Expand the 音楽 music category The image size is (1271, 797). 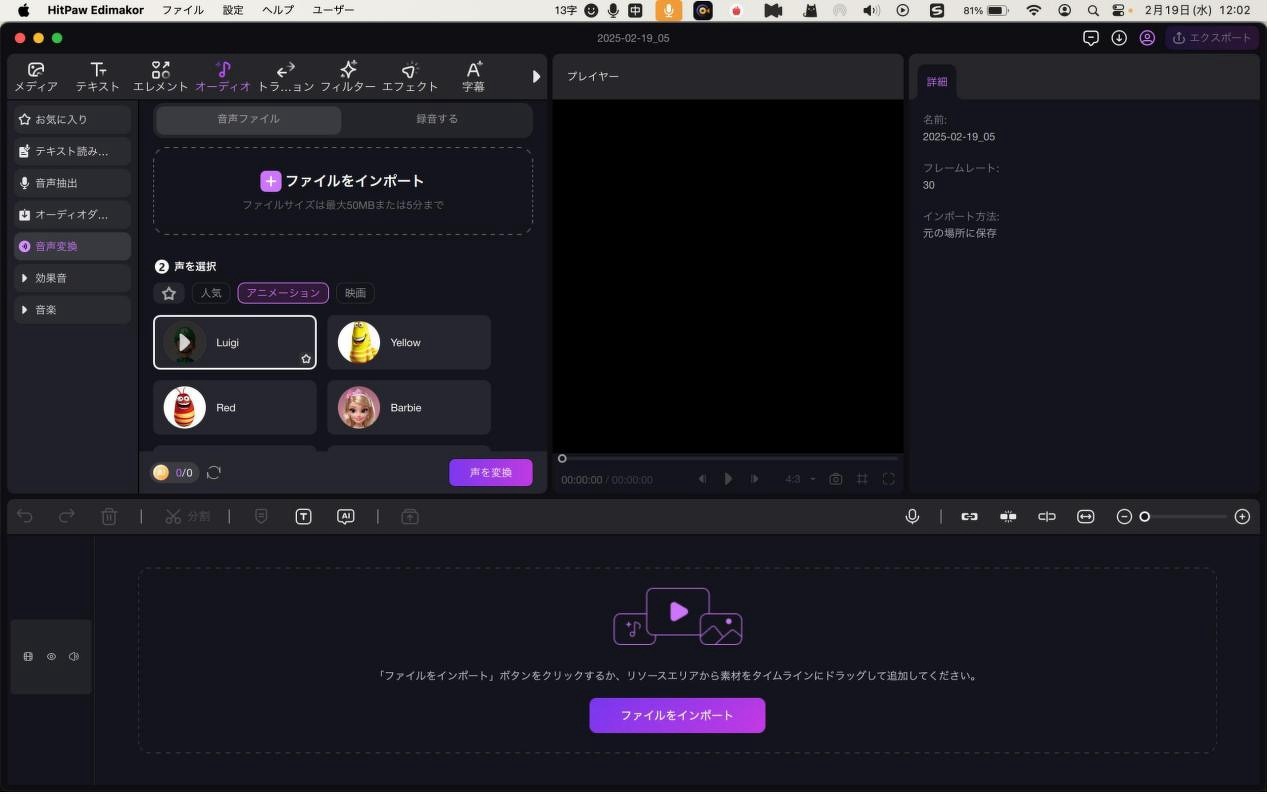pos(72,311)
